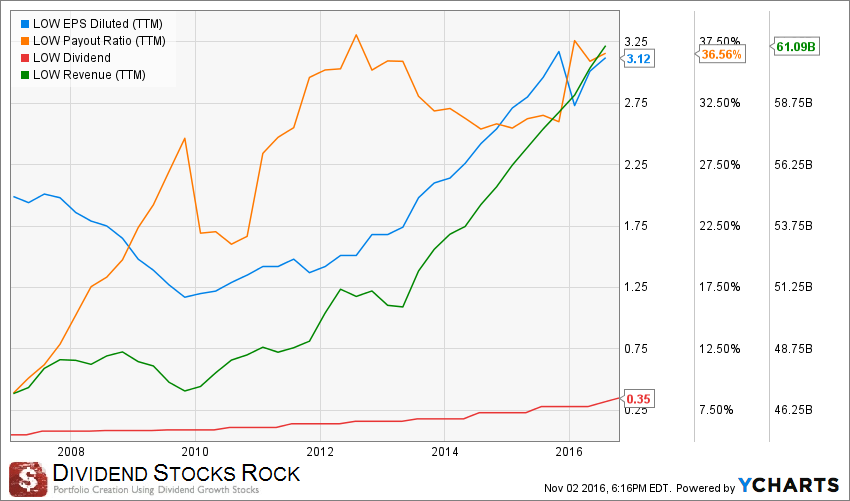The image size is (850, 501).
Task: Click the Dividend Stocks Rock dollar logo icon
Action: [28, 479]
